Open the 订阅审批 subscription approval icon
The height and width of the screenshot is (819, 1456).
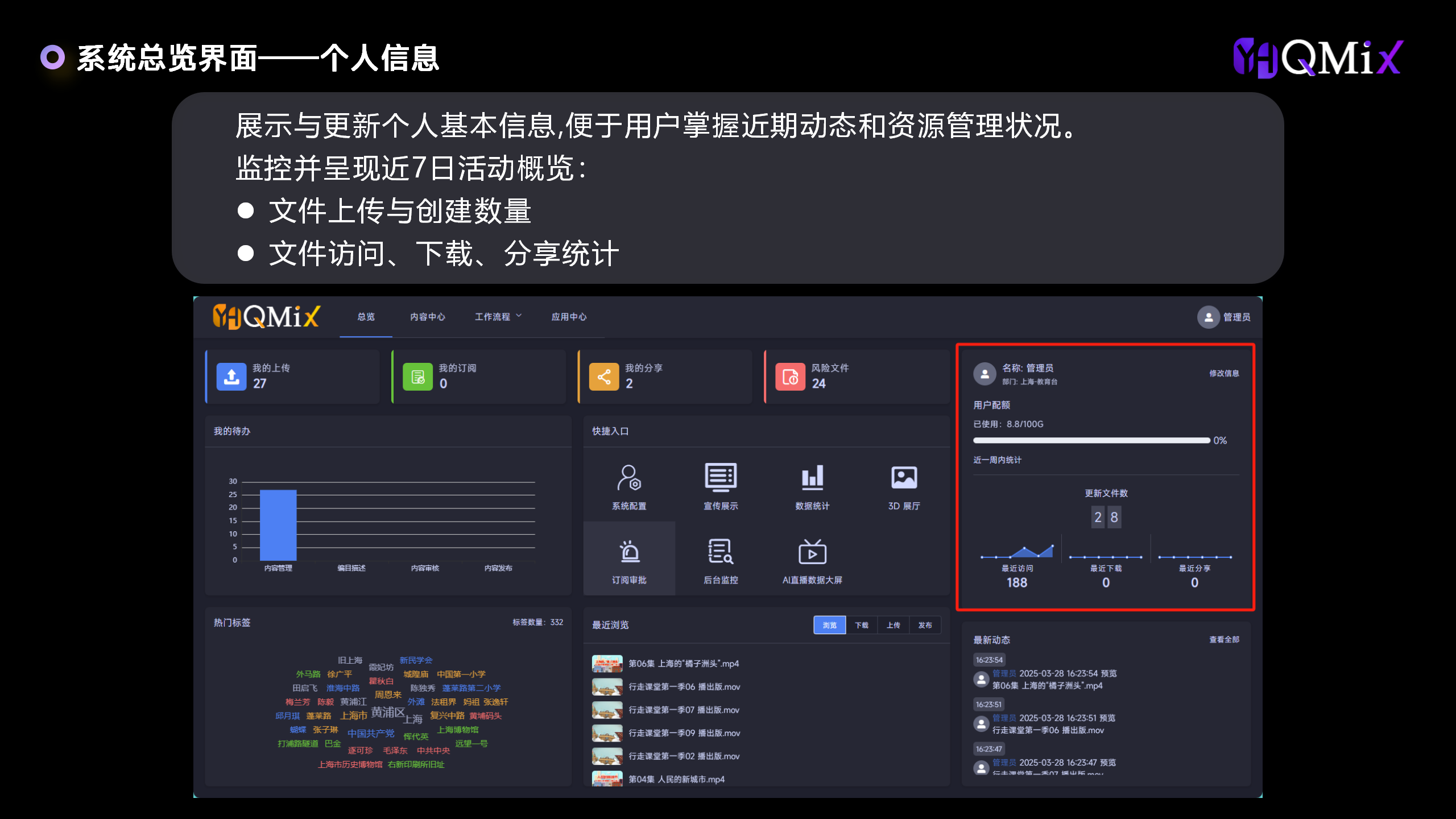[629, 552]
